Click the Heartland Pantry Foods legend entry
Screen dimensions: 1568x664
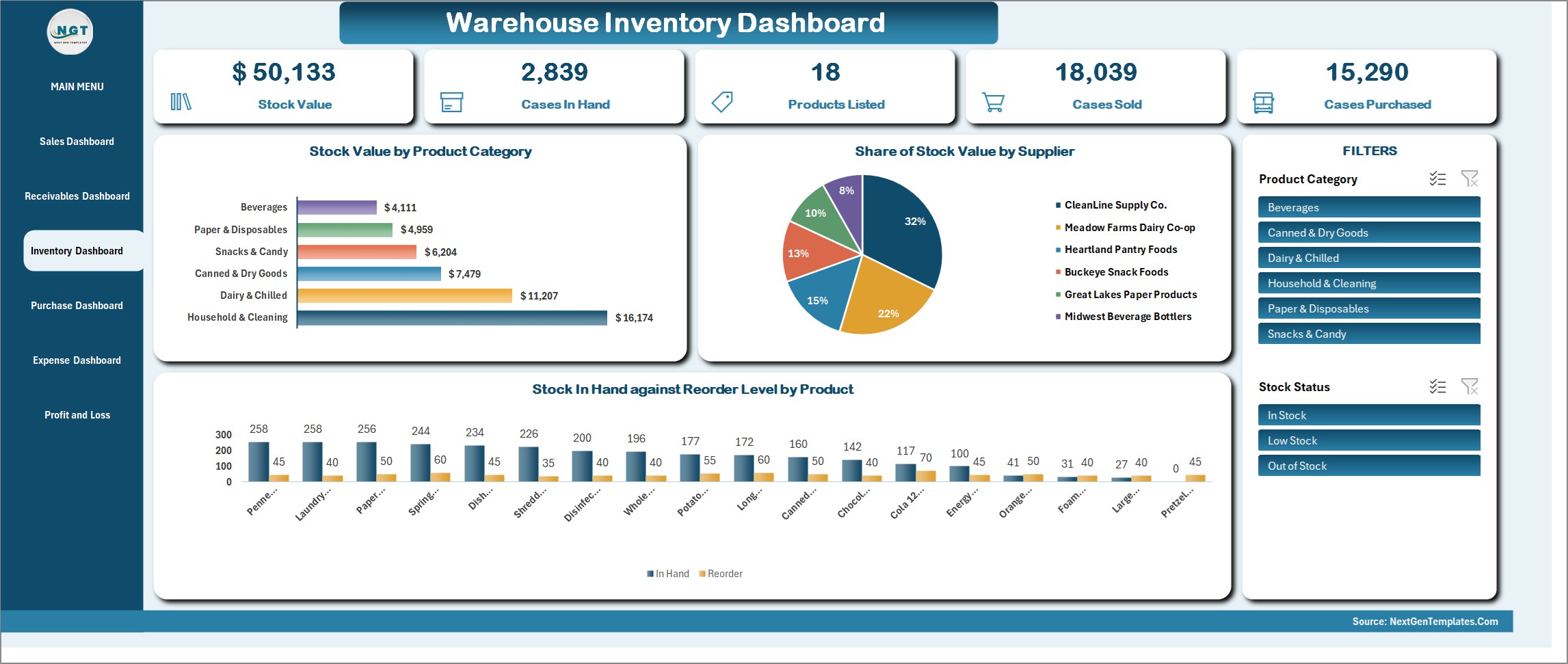[x=1117, y=250]
